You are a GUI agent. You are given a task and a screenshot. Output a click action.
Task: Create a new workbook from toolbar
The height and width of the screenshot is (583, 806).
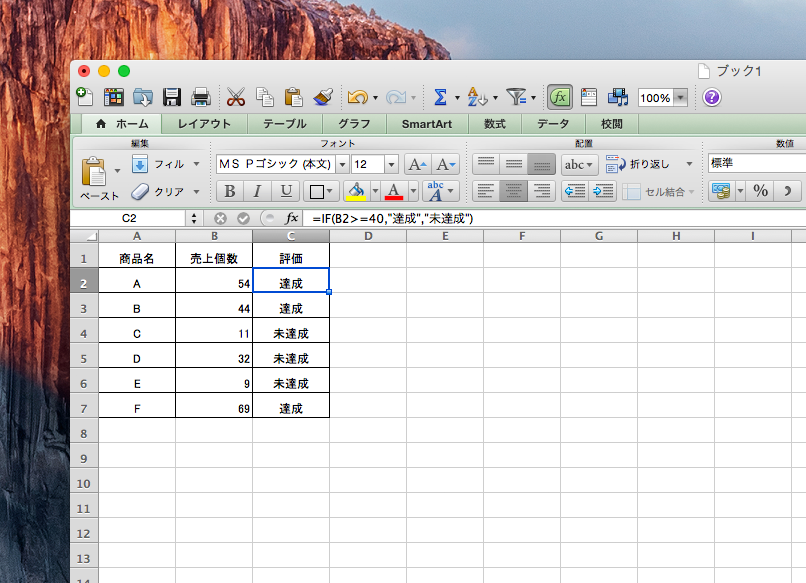pyautogui.click(x=84, y=97)
